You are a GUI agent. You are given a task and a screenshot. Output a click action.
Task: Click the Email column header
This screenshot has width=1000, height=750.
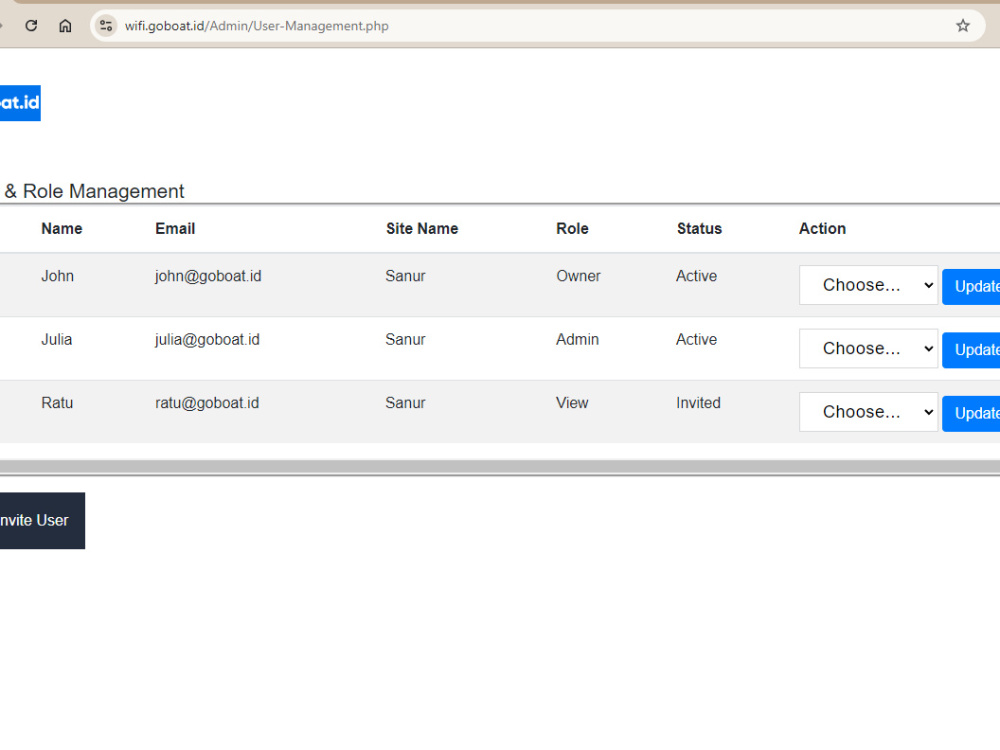(x=175, y=228)
